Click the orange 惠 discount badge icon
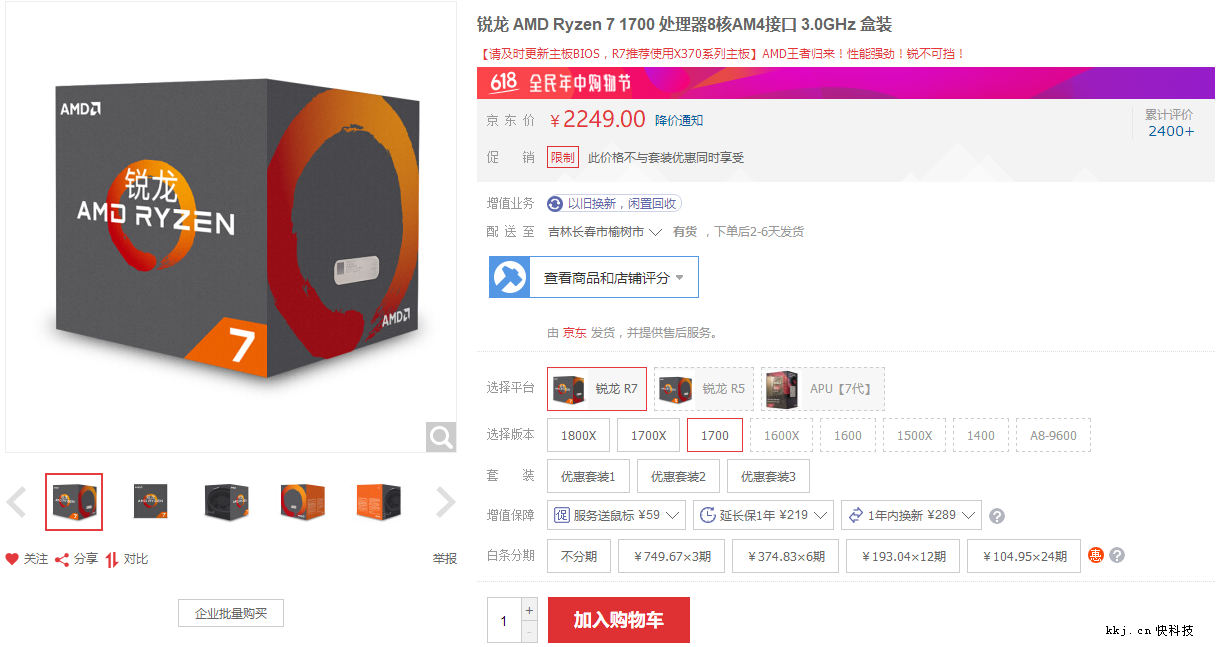The height and width of the screenshot is (647, 1222). pos(1096,555)
